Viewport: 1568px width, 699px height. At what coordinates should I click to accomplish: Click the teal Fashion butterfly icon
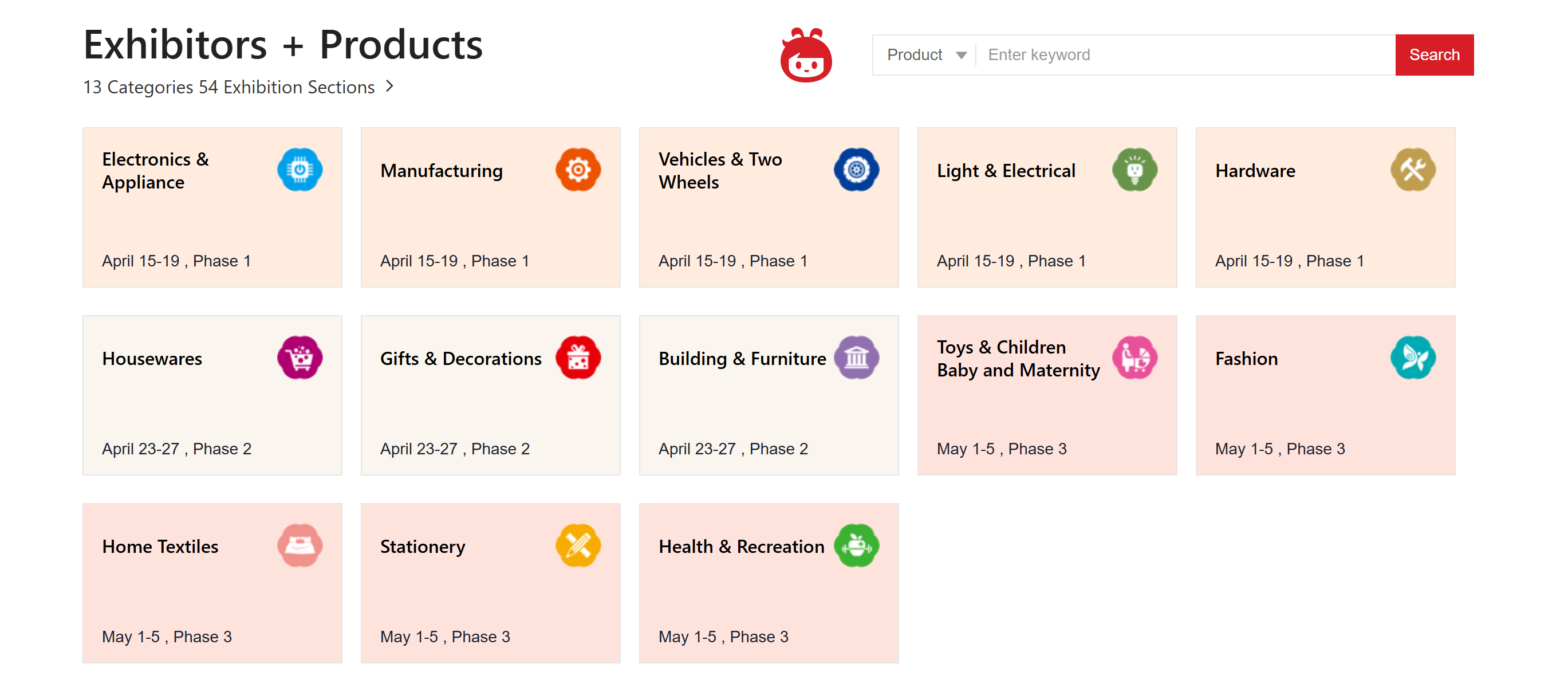[1412, 358]
